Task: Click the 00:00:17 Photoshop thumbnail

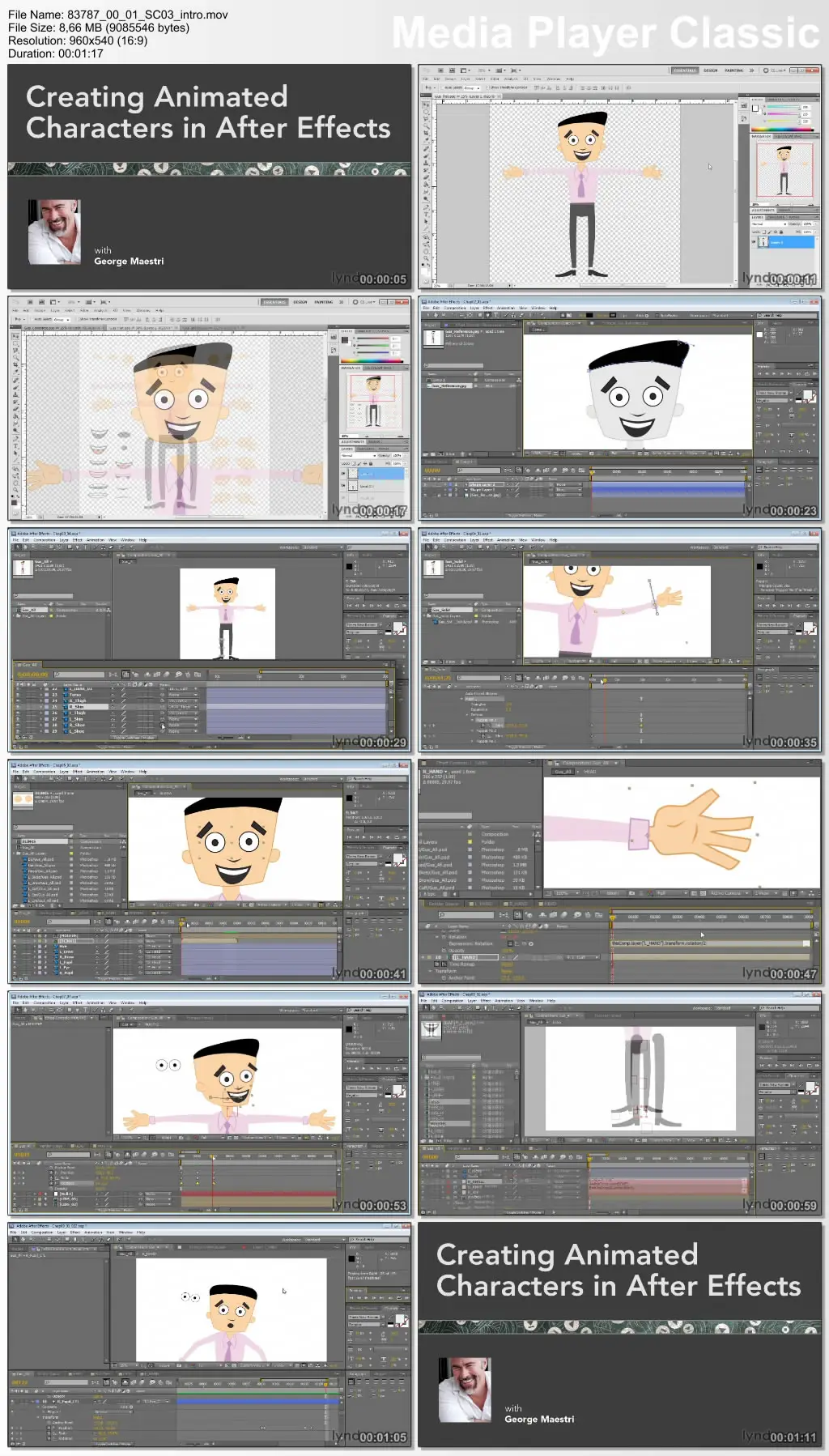Action: click(210, 408)
